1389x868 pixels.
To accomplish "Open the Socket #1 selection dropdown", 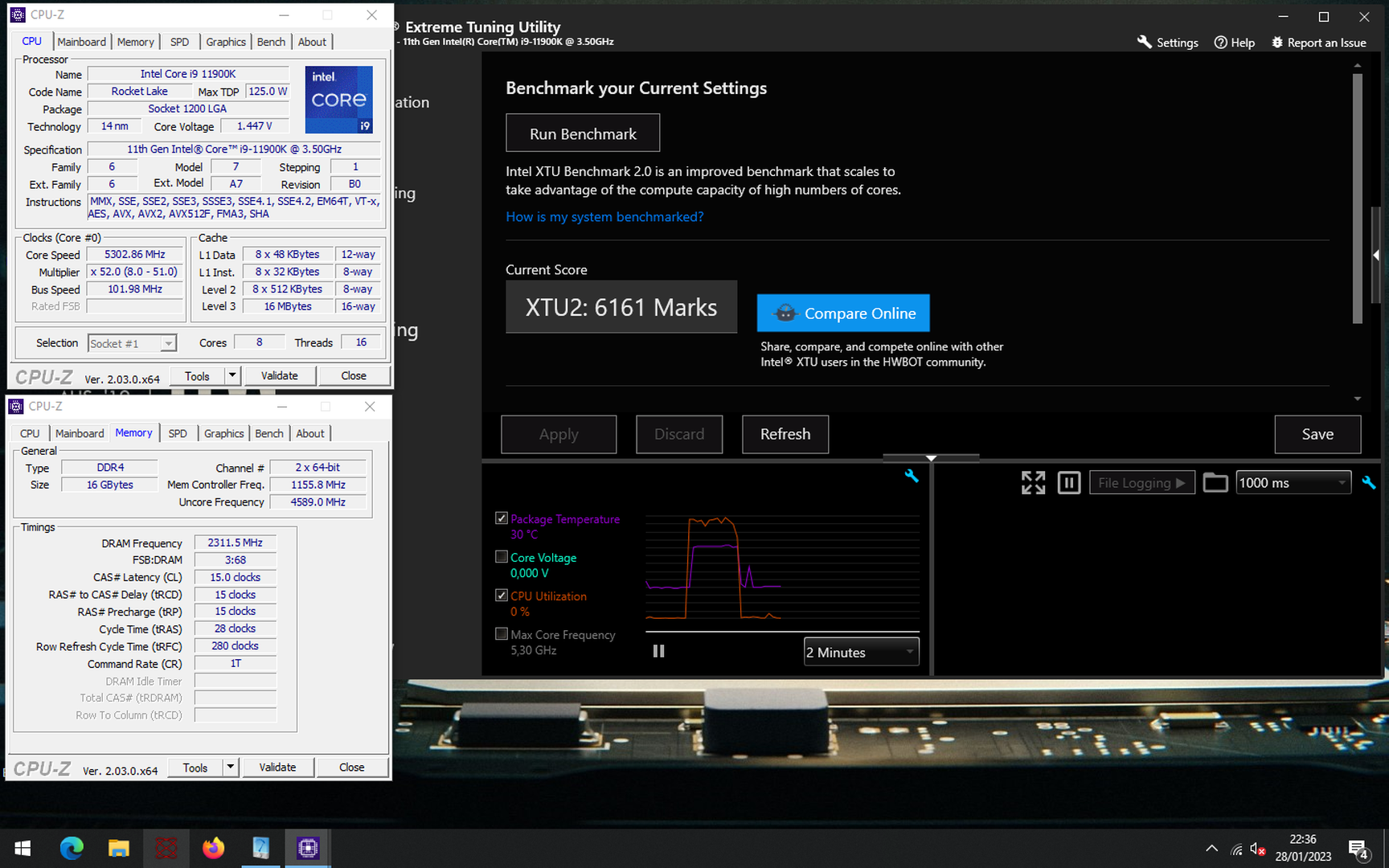I will pyautogui.click(x=132, y=343).
